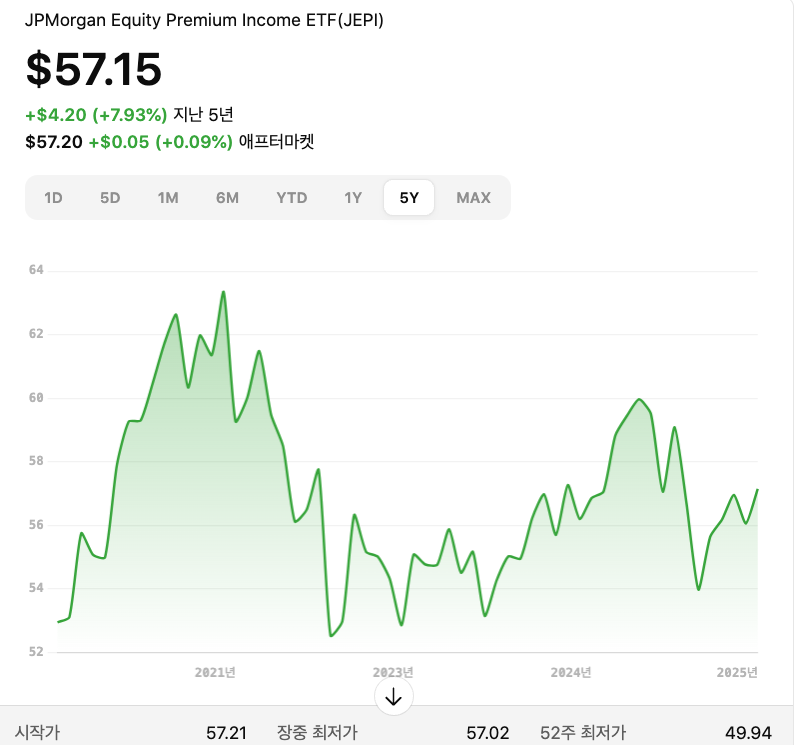
Task: Click the 54 y-axis label
Action: tap(36, 588)
